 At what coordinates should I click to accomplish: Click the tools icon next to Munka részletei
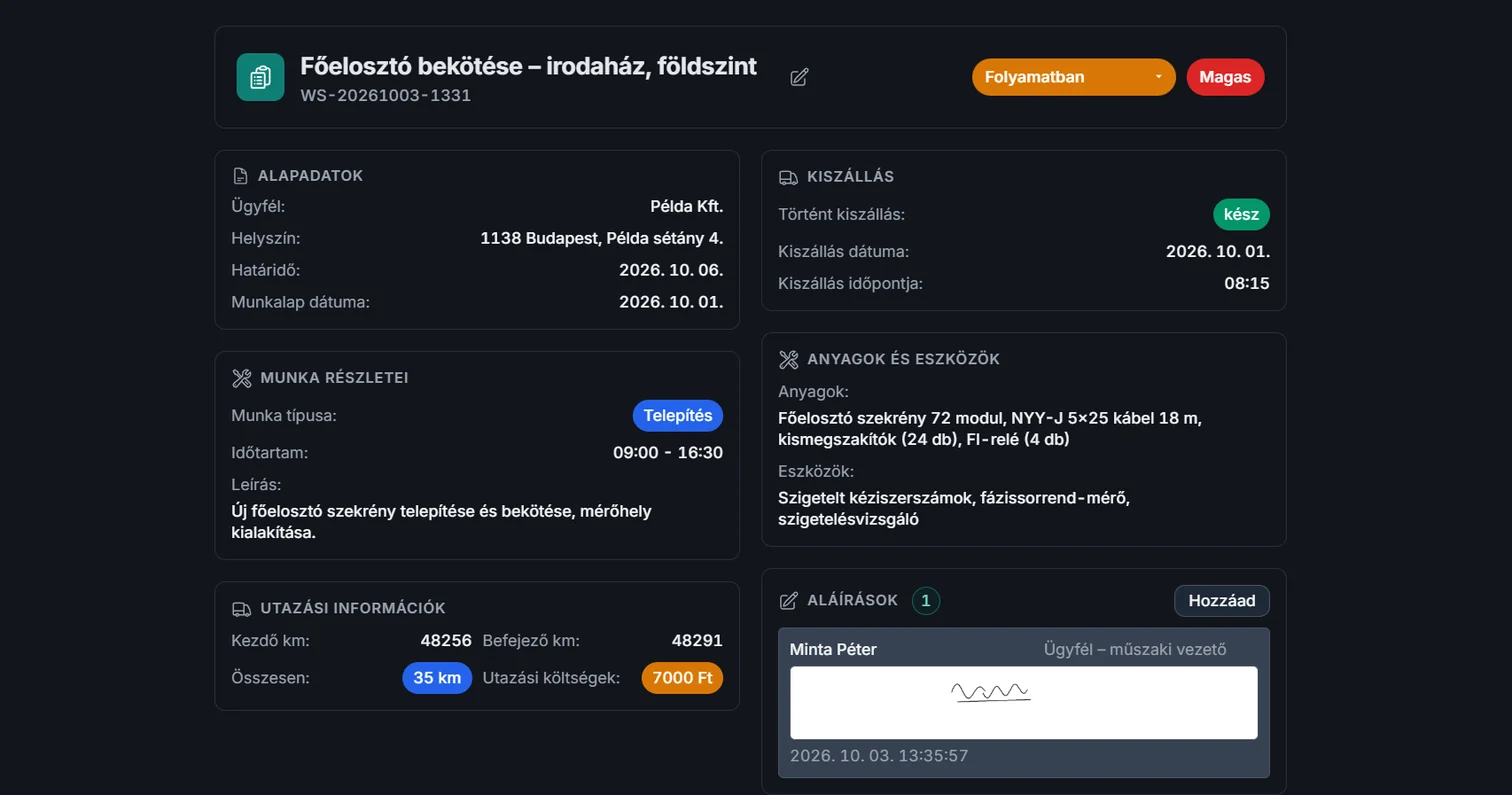[241, 378]
